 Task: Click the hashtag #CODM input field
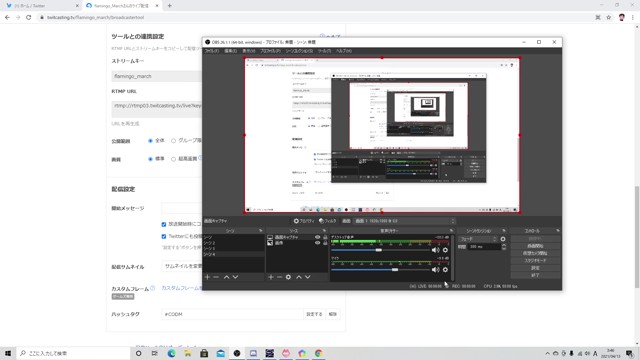(232, 314)
